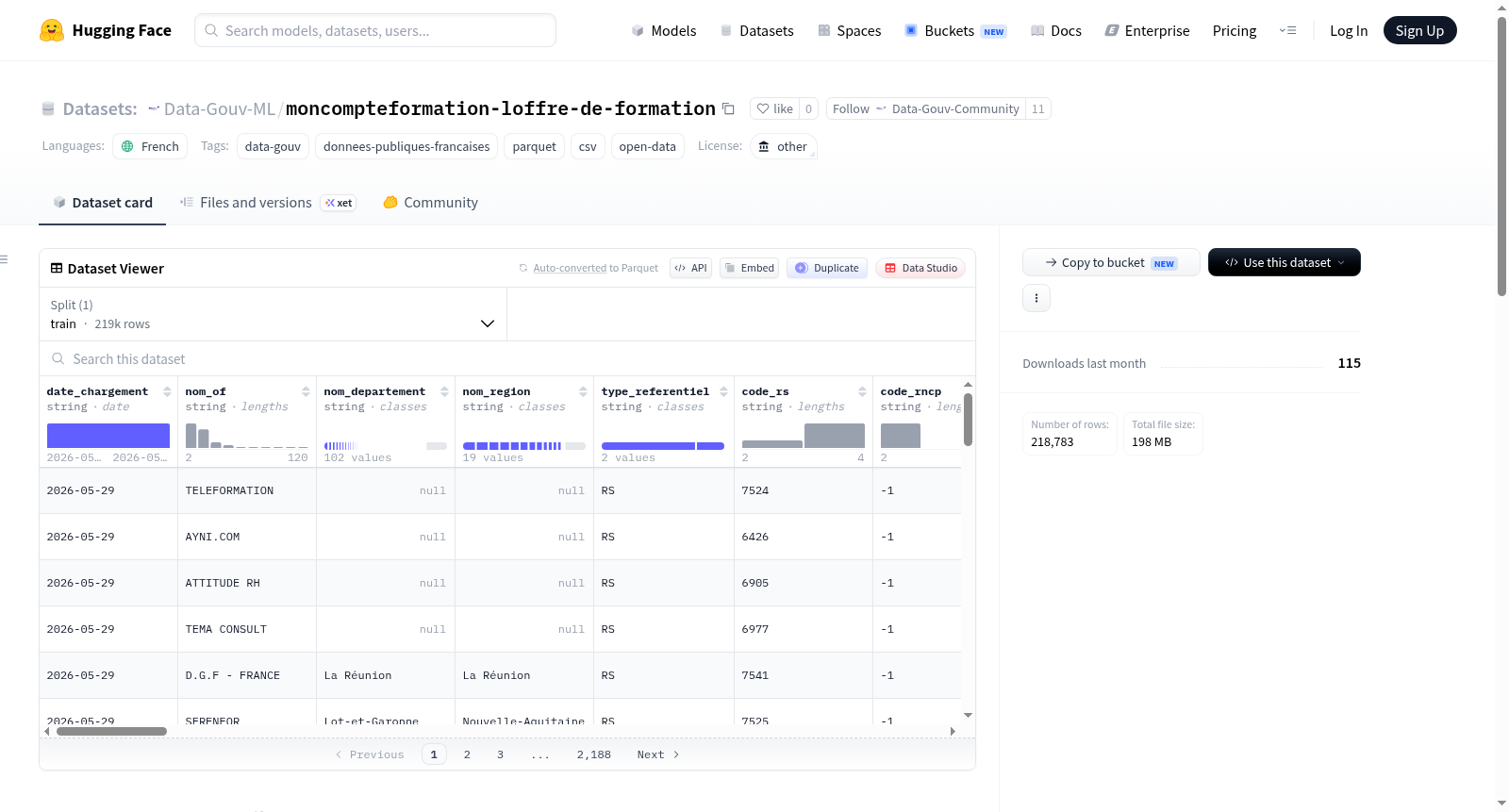
Task: Open the Embed dialog
Action: point(750,268)
